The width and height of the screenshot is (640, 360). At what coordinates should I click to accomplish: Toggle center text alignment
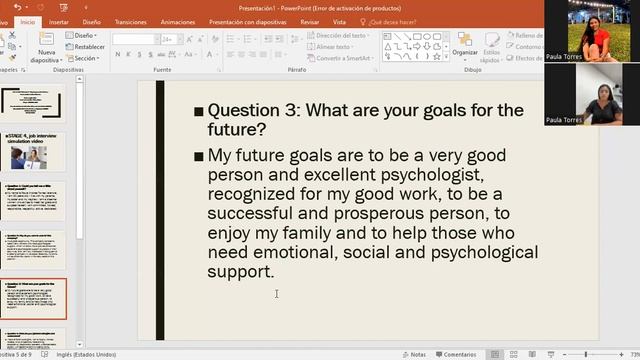[x=241, y=54]
